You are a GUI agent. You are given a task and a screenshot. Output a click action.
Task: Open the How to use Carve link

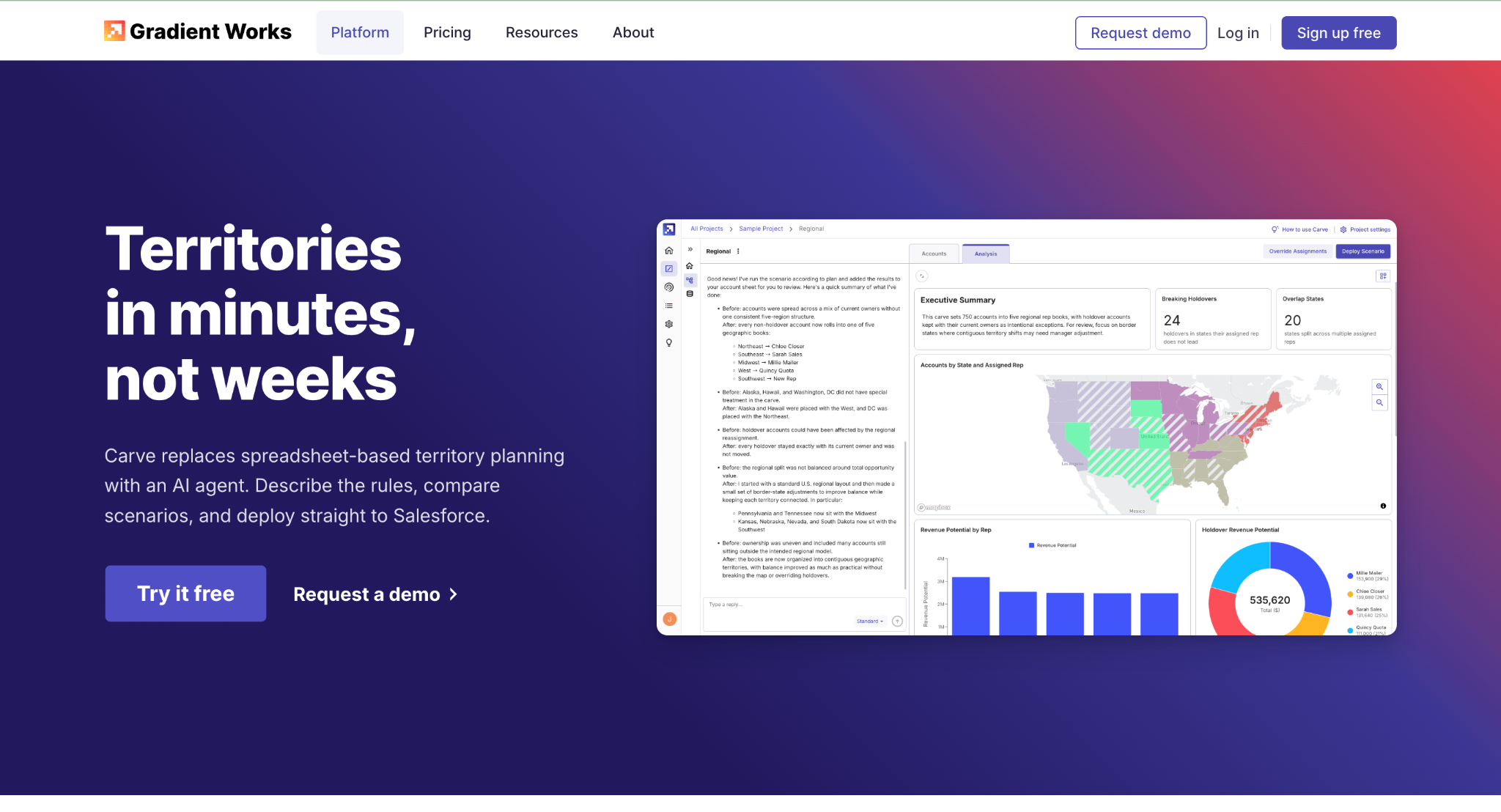[x=1299, y=229]
